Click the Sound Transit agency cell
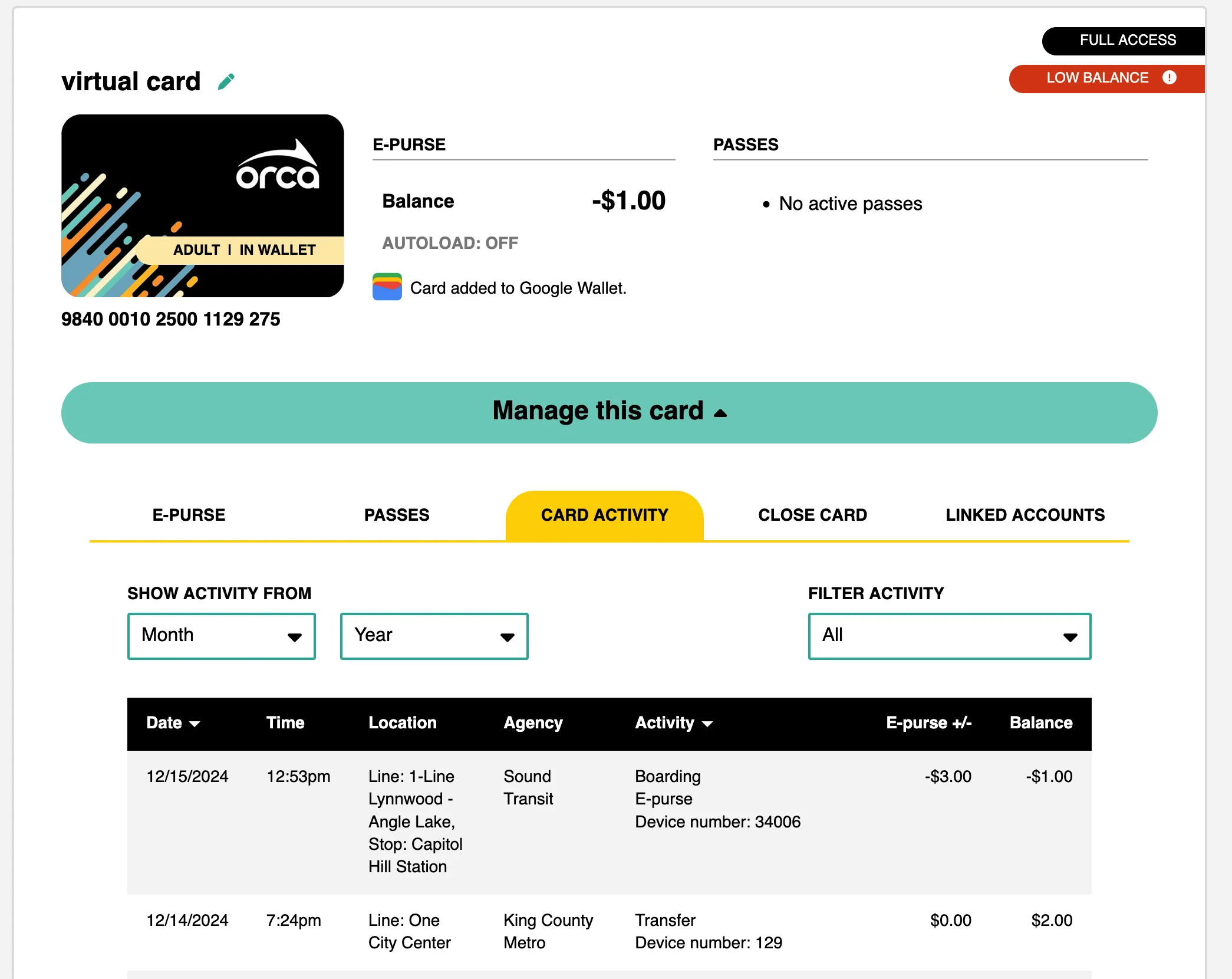This screenshot has height=979, width=1232. click(x=528, y=787)
